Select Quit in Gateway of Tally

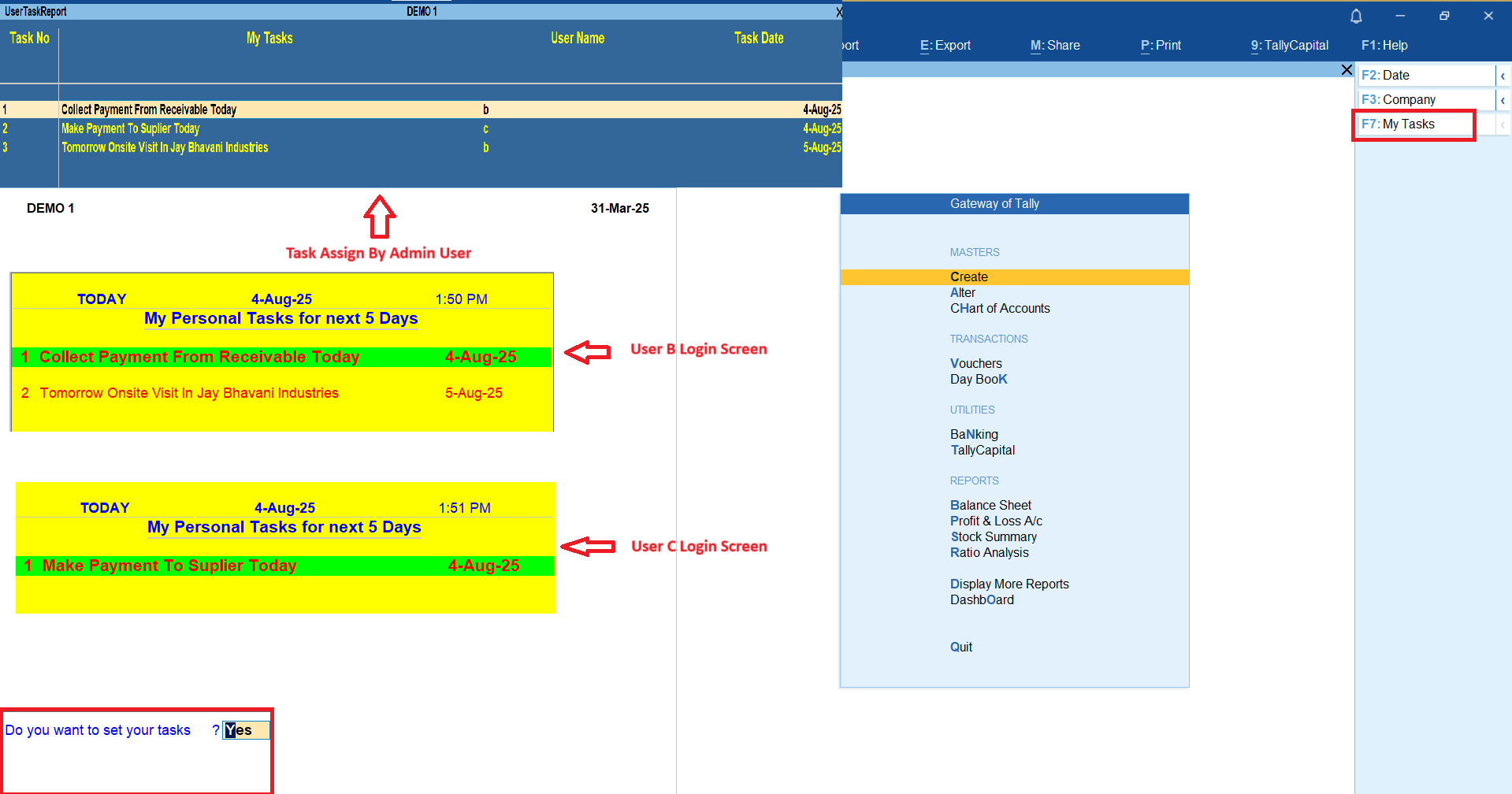(961, 647)
